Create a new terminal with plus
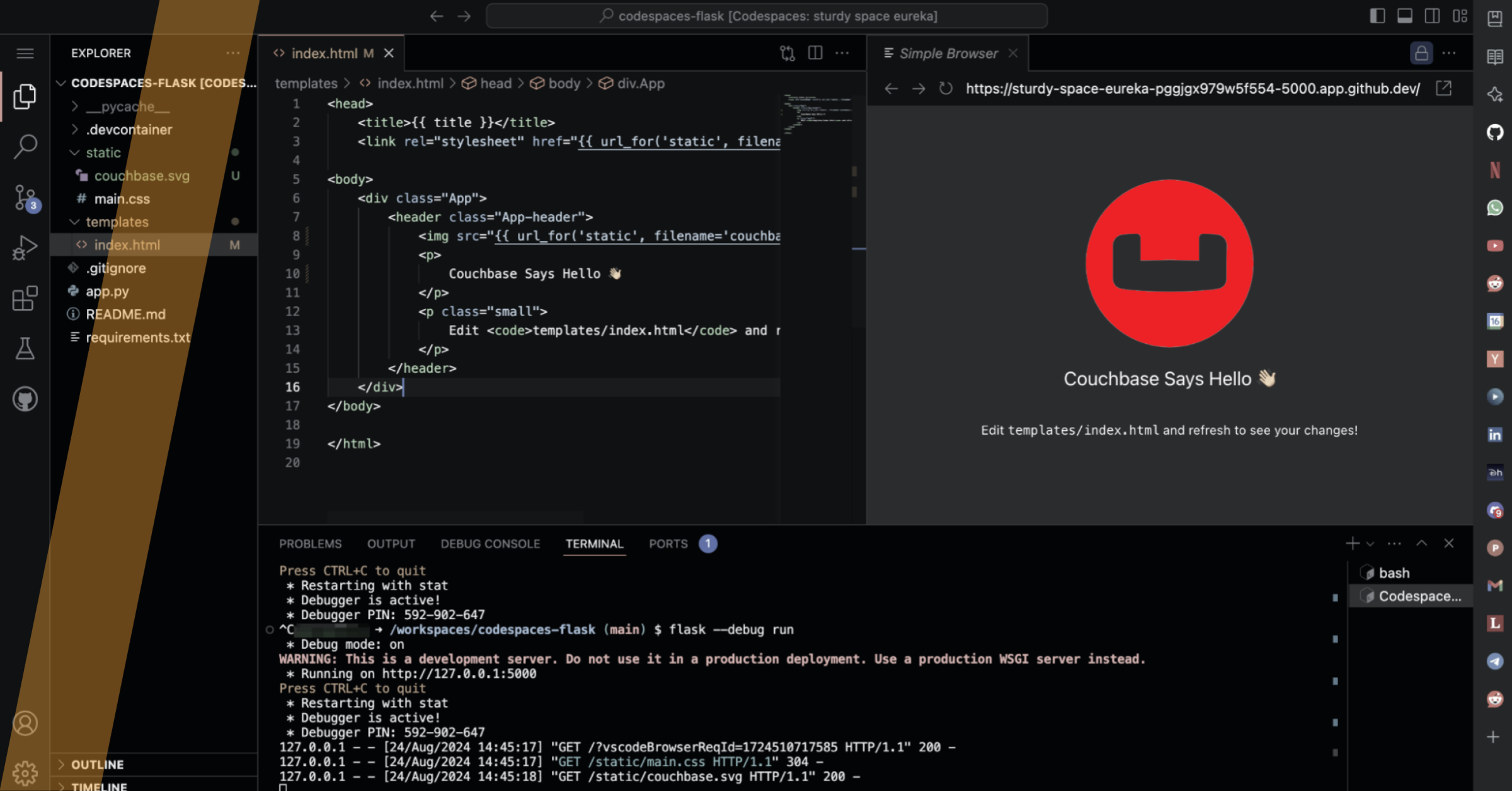The height and width of the screenshot is (791, 1512). [1352, 543]
